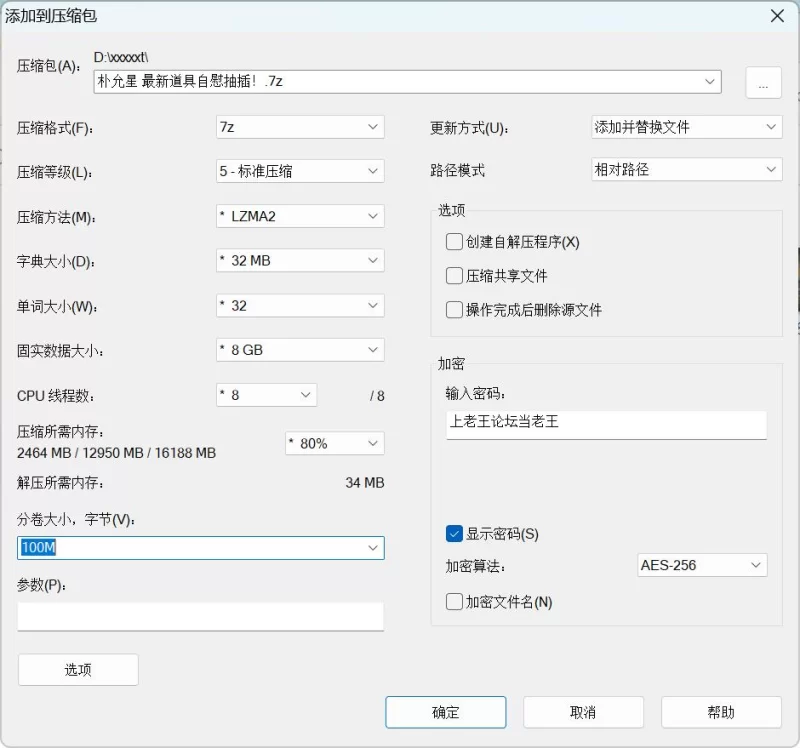Expand the 压缩方法 LZMA2 dropdown
Viewport: 800px width, 748px height.
coord(300,216)
